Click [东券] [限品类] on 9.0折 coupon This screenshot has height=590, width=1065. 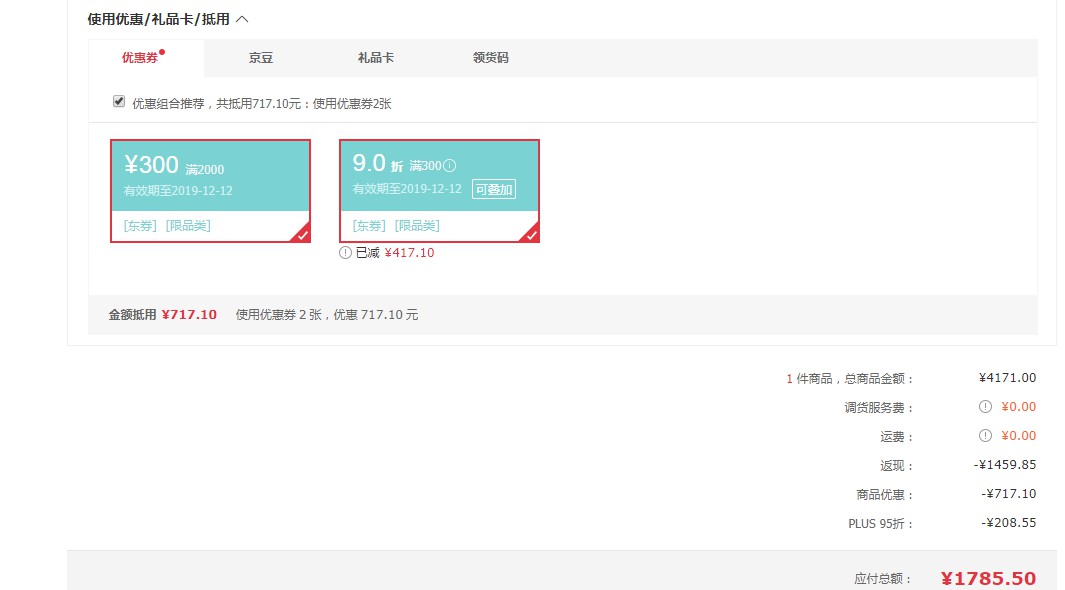tap(396, 225)
